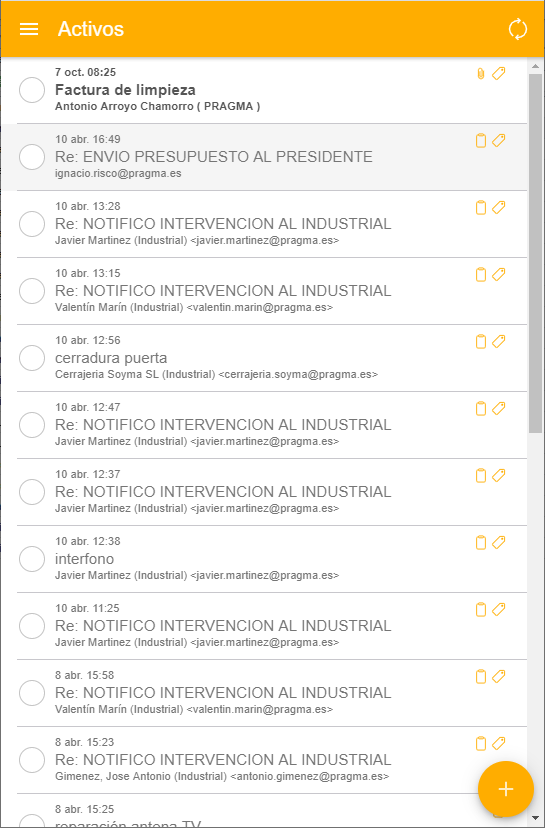Click the attachment clip icon on Factura de limpieza
The height and width of the screenshot is (828, 545).
tap(481, 74)
